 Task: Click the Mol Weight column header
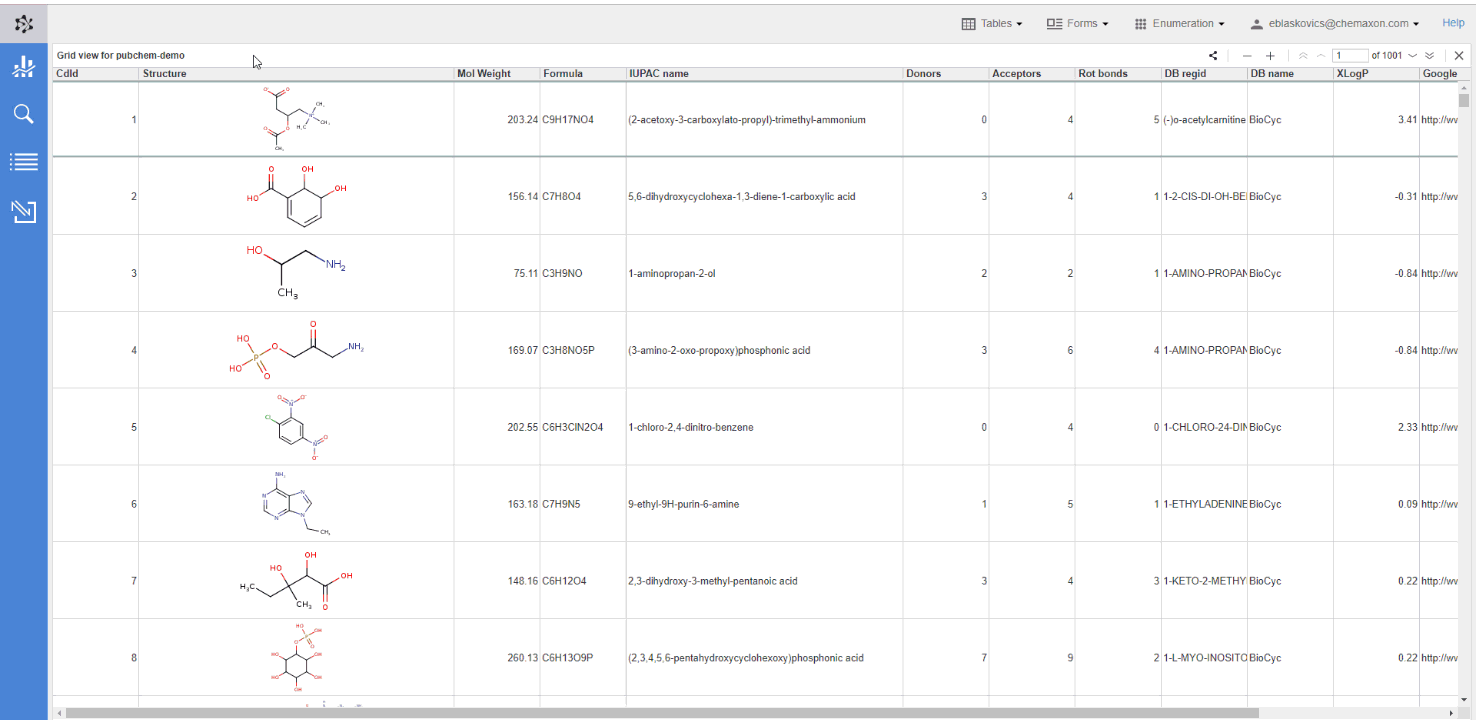click(x=484, y=73)
